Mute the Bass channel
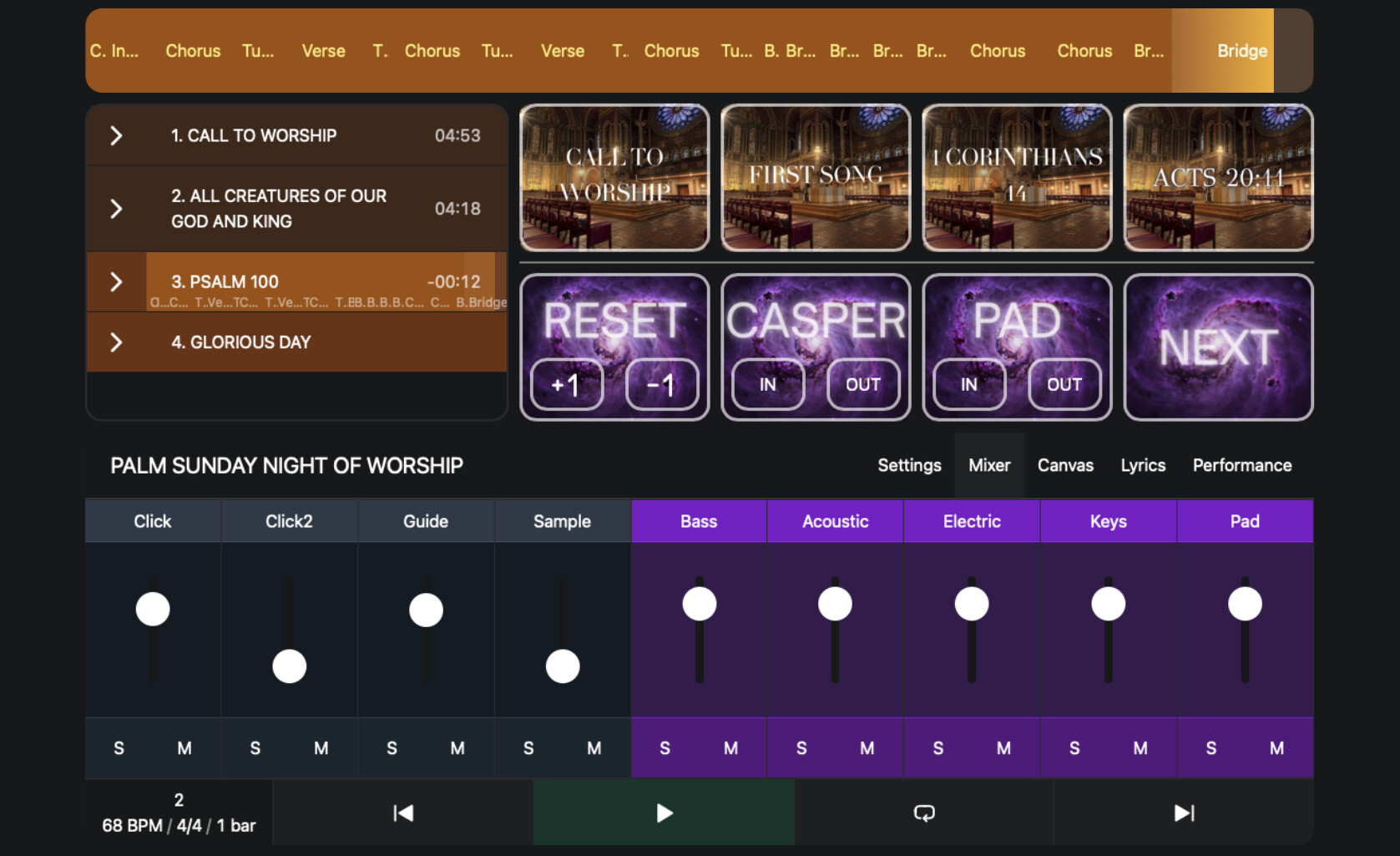1400x856 pixels. tap(730, 748)
